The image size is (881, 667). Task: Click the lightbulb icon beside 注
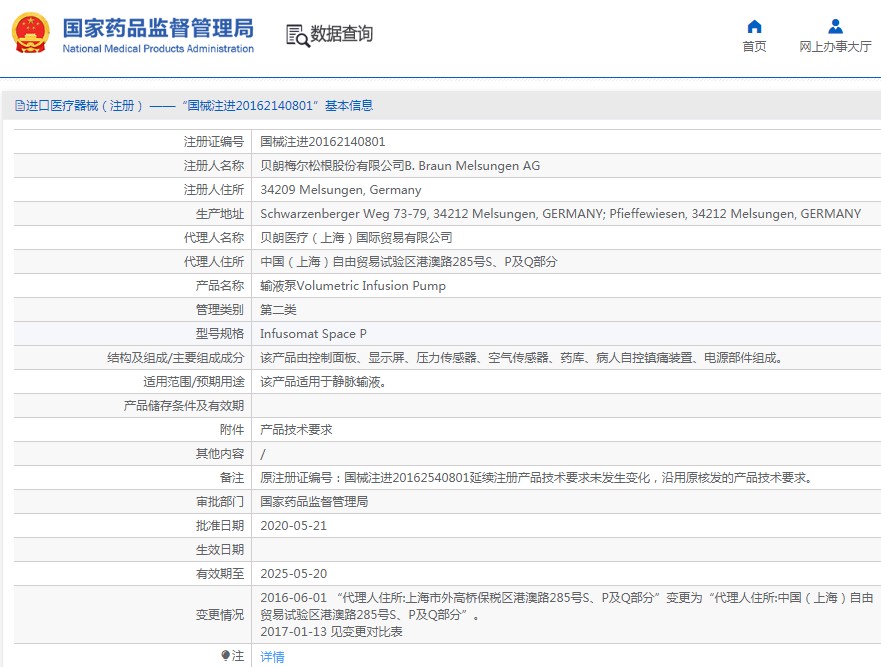tap(225, 655)
